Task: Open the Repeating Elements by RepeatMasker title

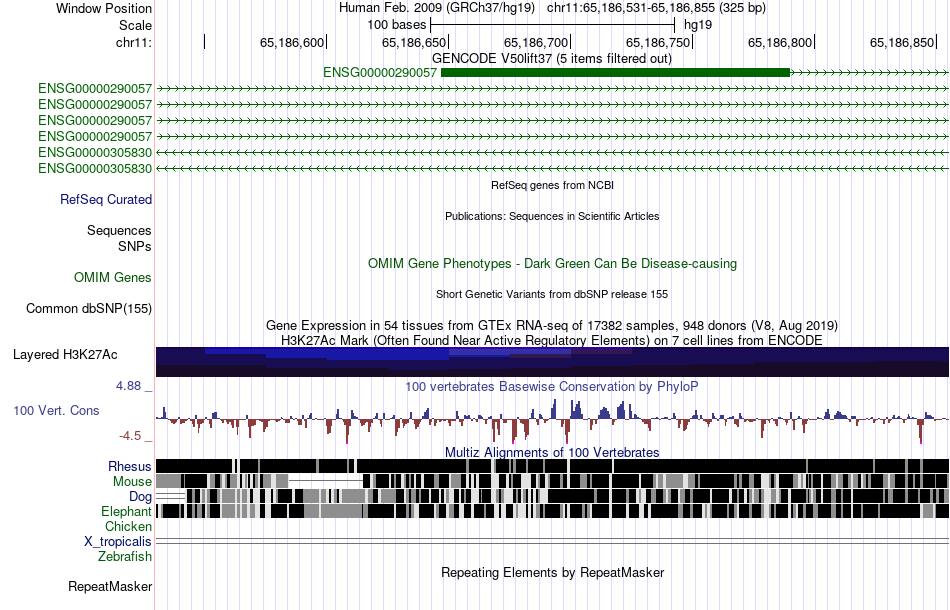Action: tap(552, 572)
